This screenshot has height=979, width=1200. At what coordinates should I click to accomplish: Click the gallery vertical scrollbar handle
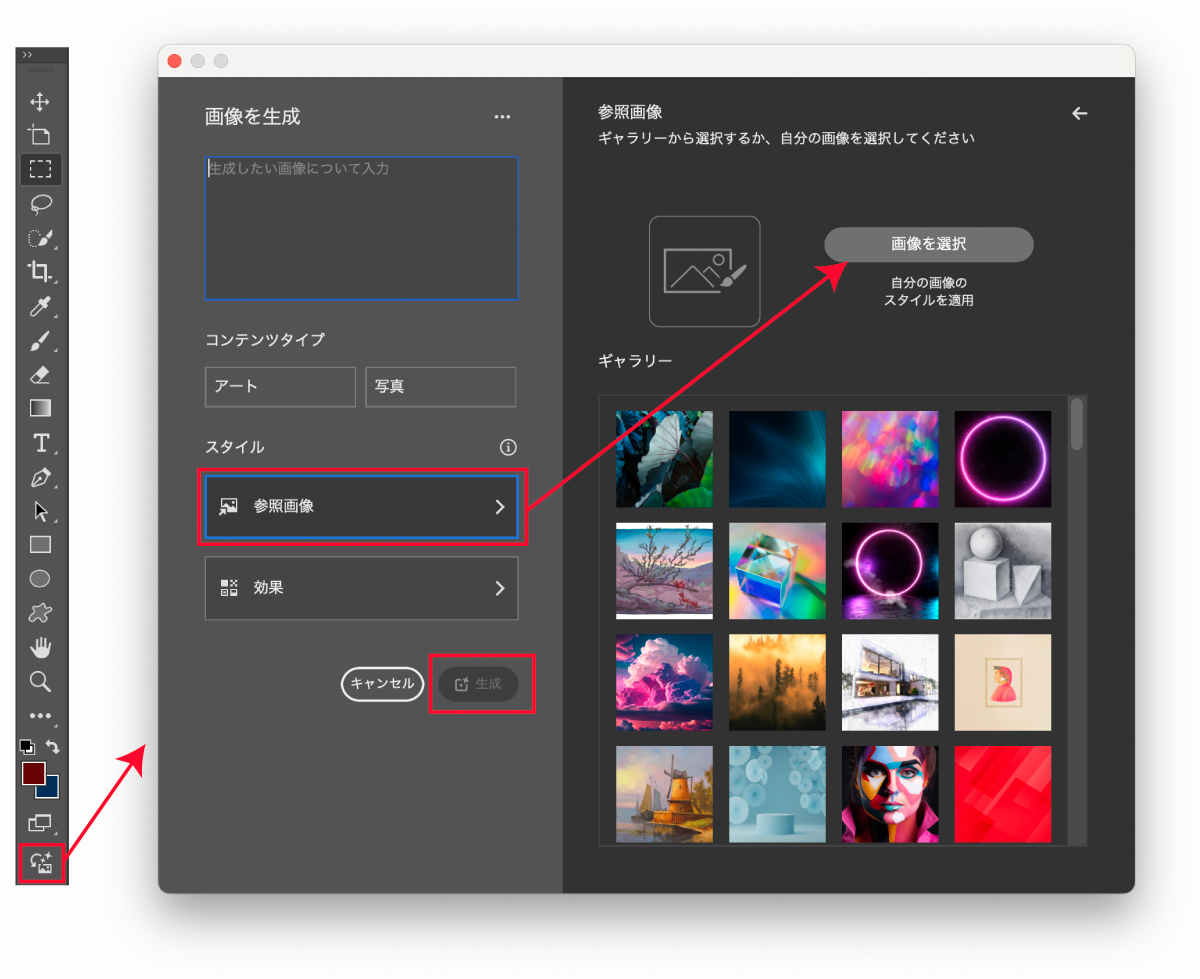click(x=1077, y=424)
